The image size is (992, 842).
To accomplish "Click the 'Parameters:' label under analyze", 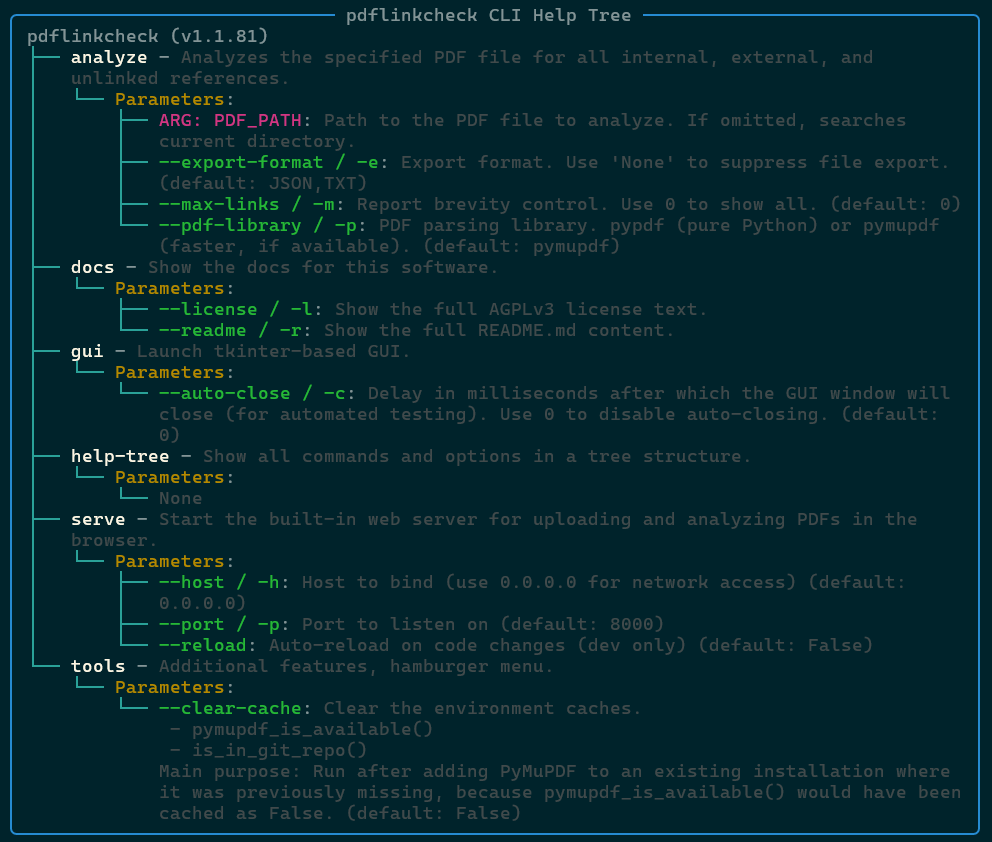I will click(174, 99).
